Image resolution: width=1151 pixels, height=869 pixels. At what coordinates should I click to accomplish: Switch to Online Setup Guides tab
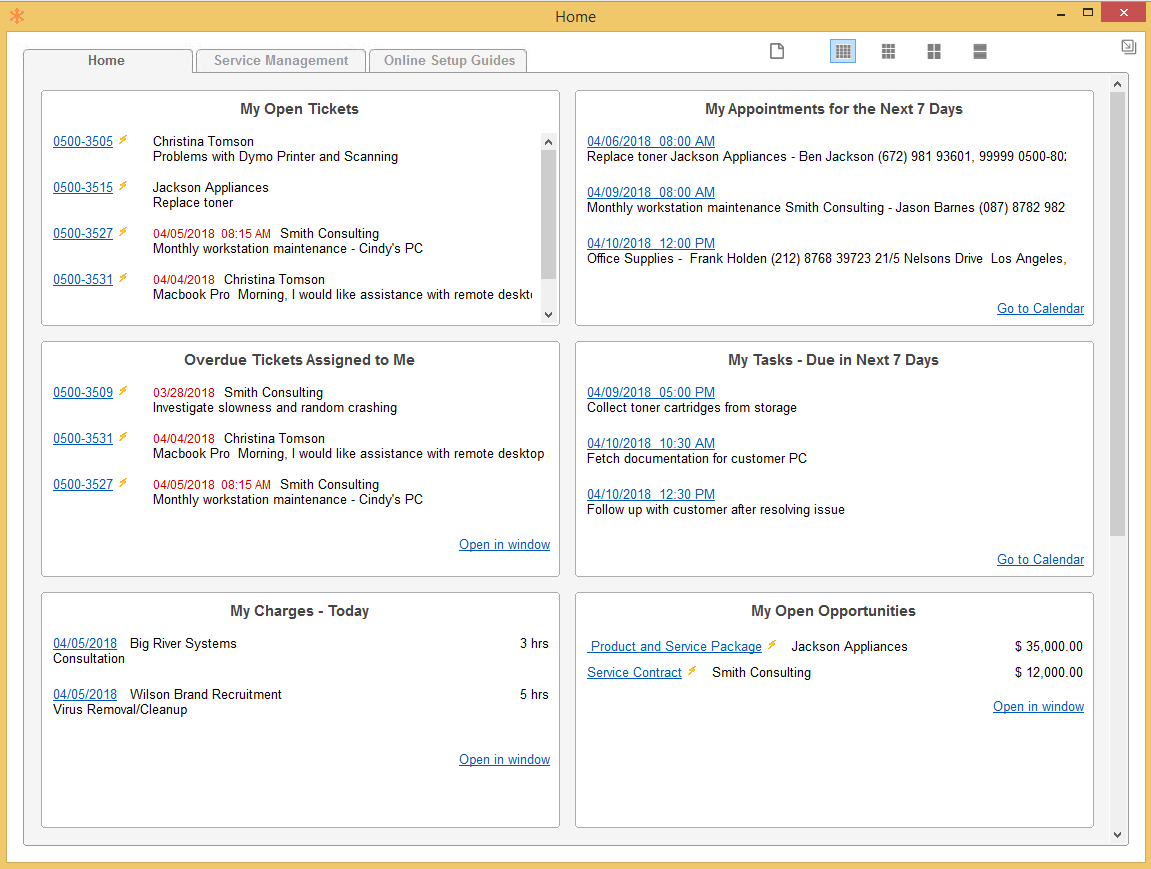pos(449,61)
